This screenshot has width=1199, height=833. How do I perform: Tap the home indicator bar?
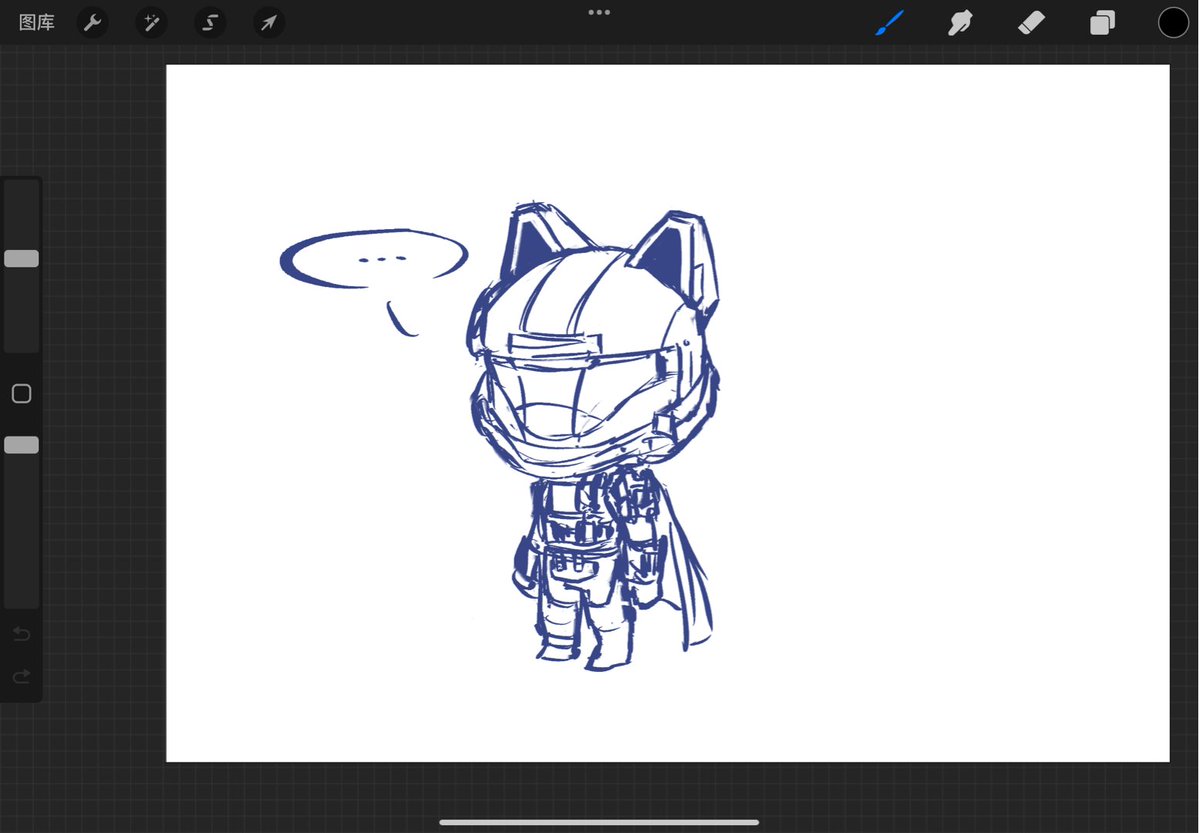click(600, 823)
